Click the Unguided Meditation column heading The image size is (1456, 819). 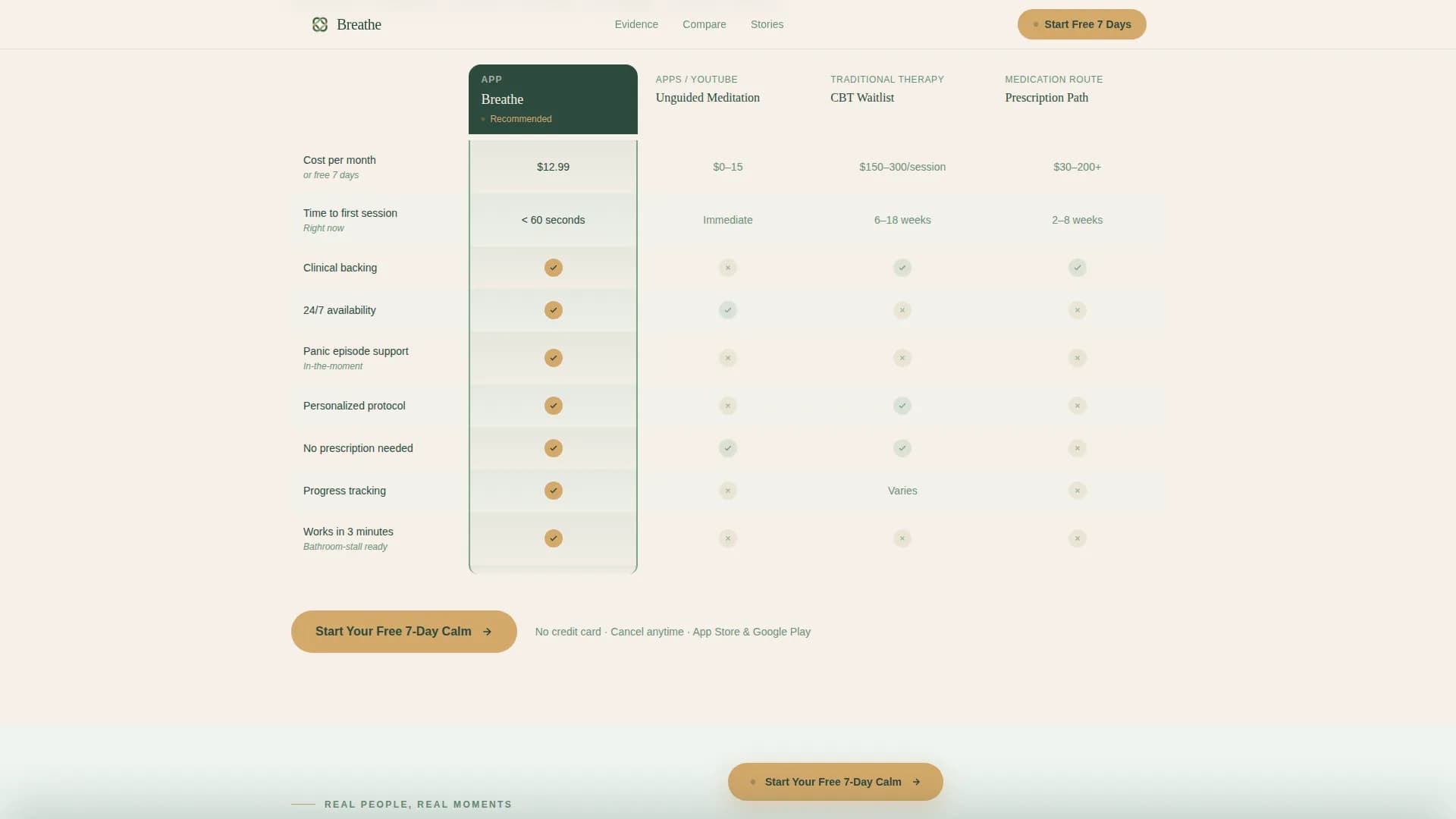click(708, 98)
